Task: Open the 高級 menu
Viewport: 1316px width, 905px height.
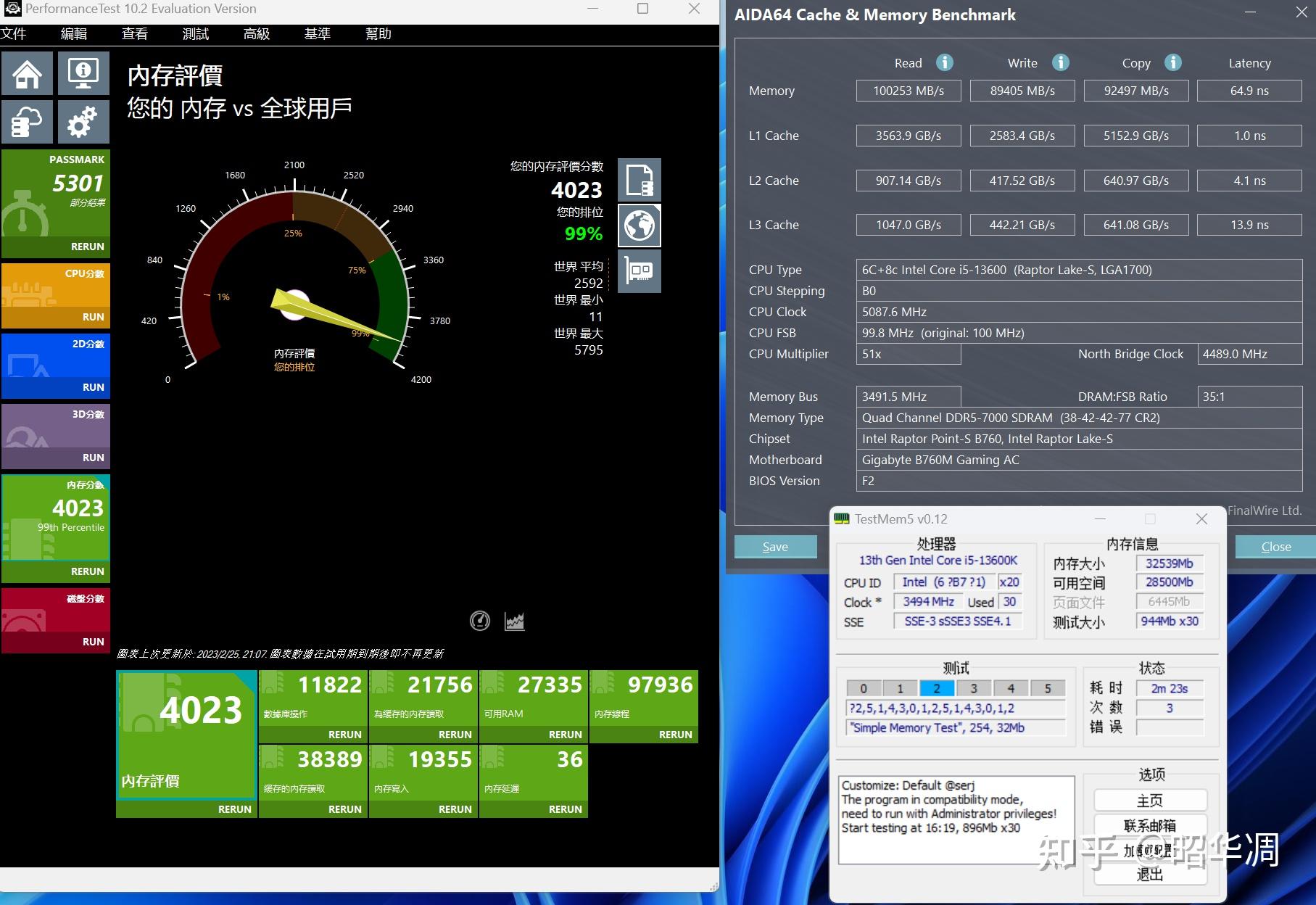Action: [x=256, y=34]
